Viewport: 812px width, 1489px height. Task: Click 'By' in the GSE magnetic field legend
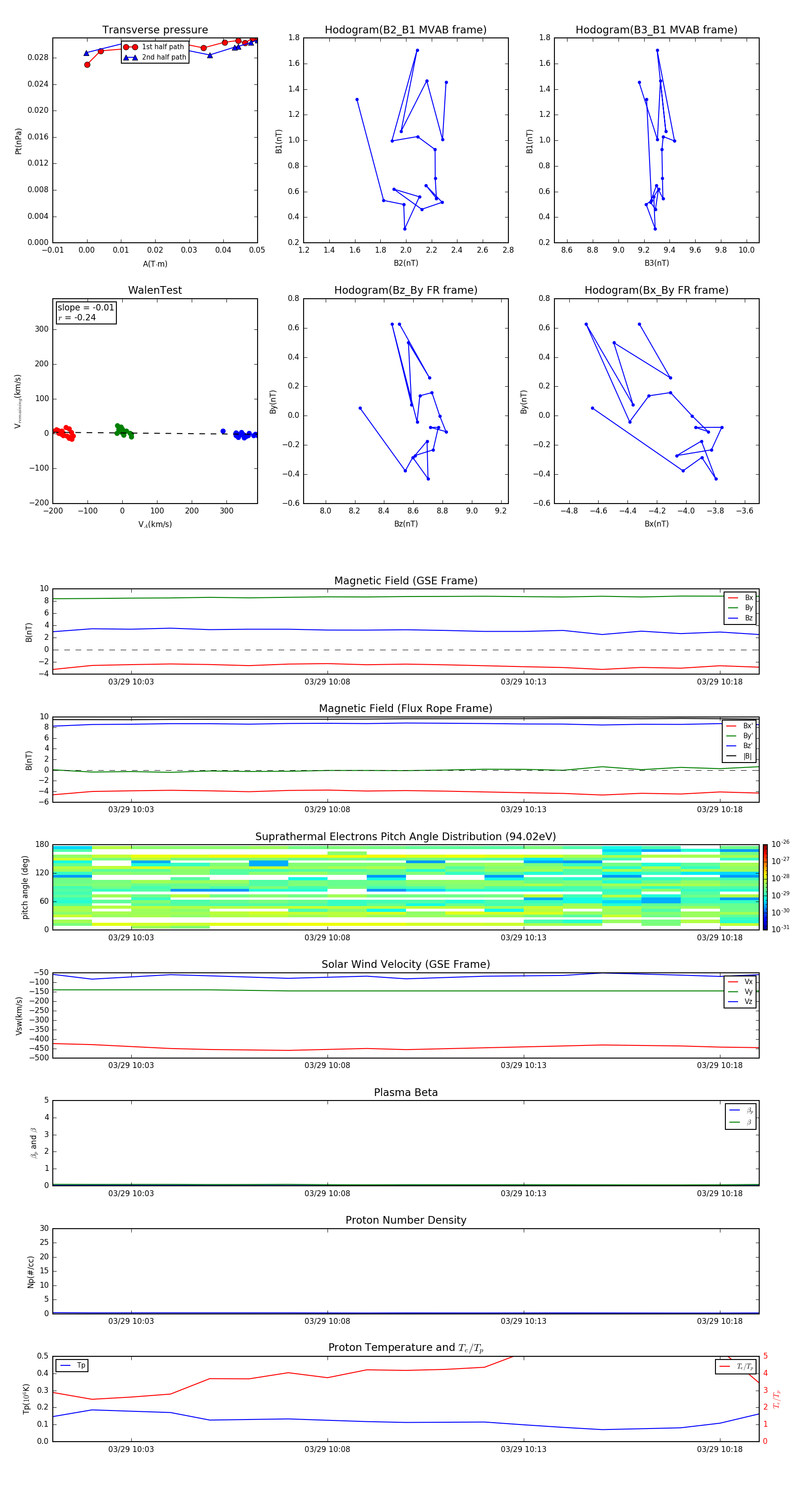tap(748, 607)
